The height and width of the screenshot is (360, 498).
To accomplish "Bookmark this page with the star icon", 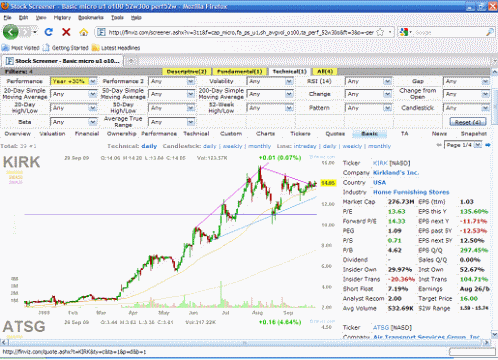I will coord(380,32).
